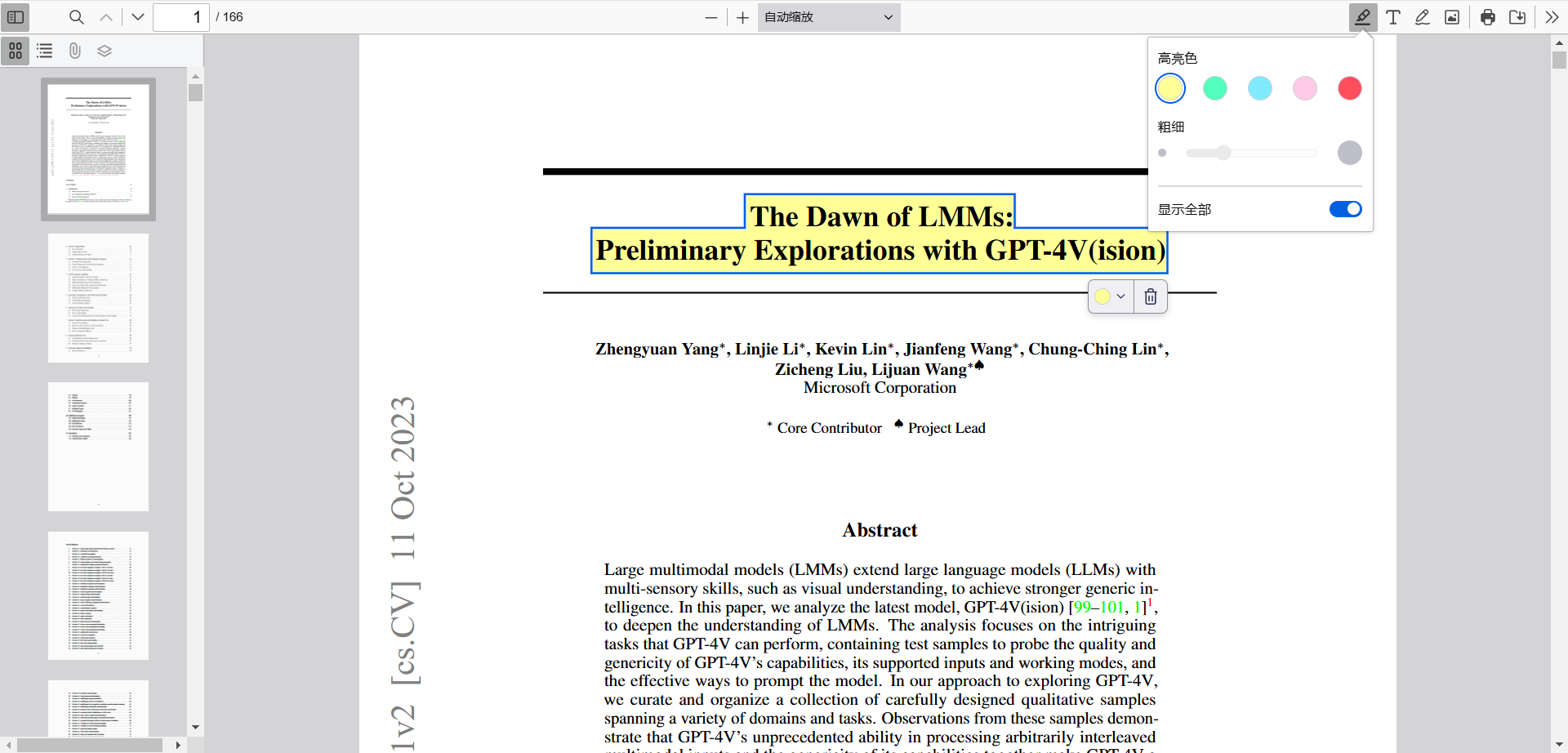Select page 1 thumbnail

coord(98,149)
